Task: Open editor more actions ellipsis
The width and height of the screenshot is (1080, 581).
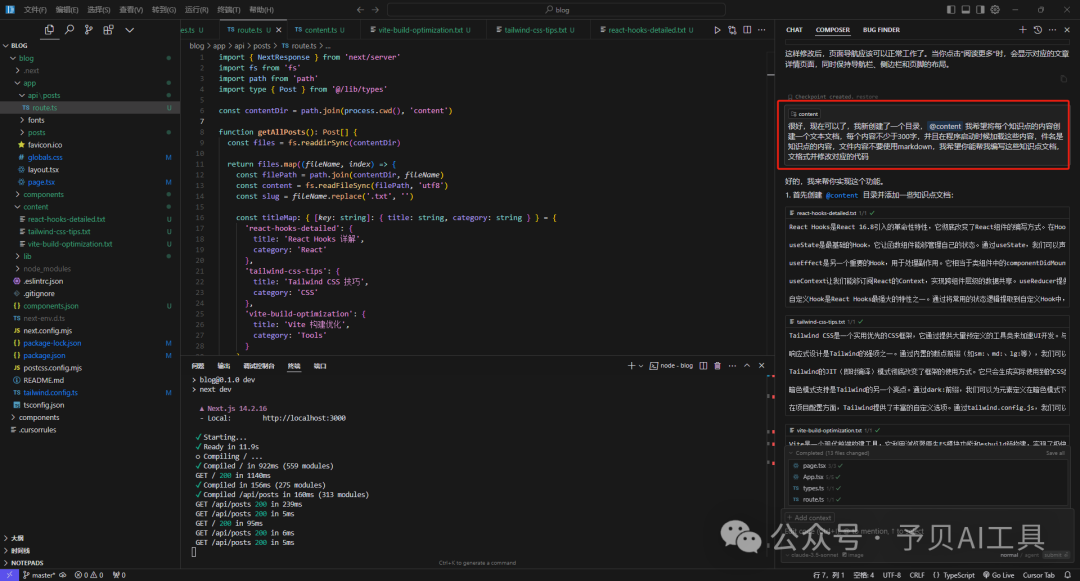Action: pyautogui.click(x=762, y=30)
